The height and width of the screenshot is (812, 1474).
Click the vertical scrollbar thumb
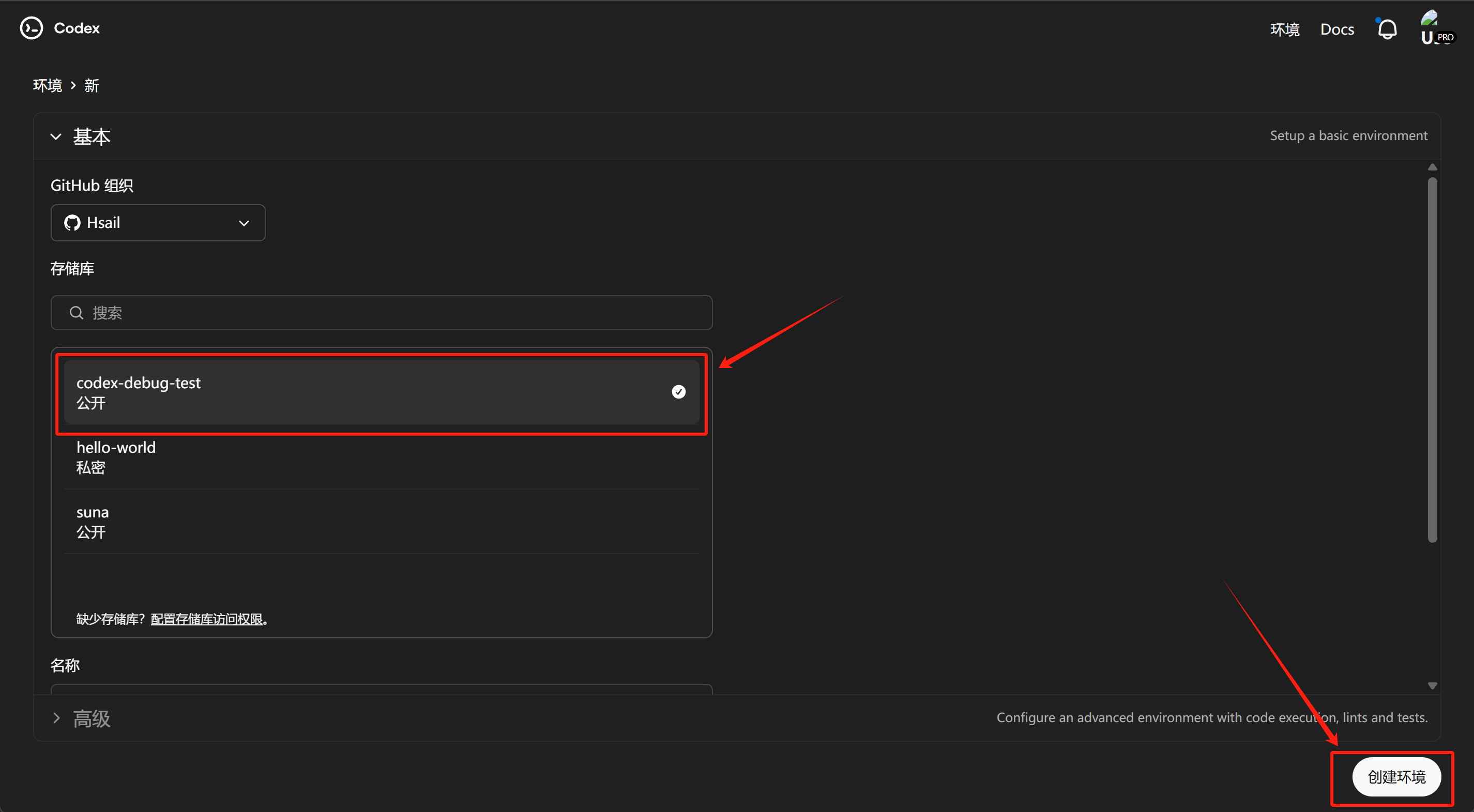[x=1432, y=360]
